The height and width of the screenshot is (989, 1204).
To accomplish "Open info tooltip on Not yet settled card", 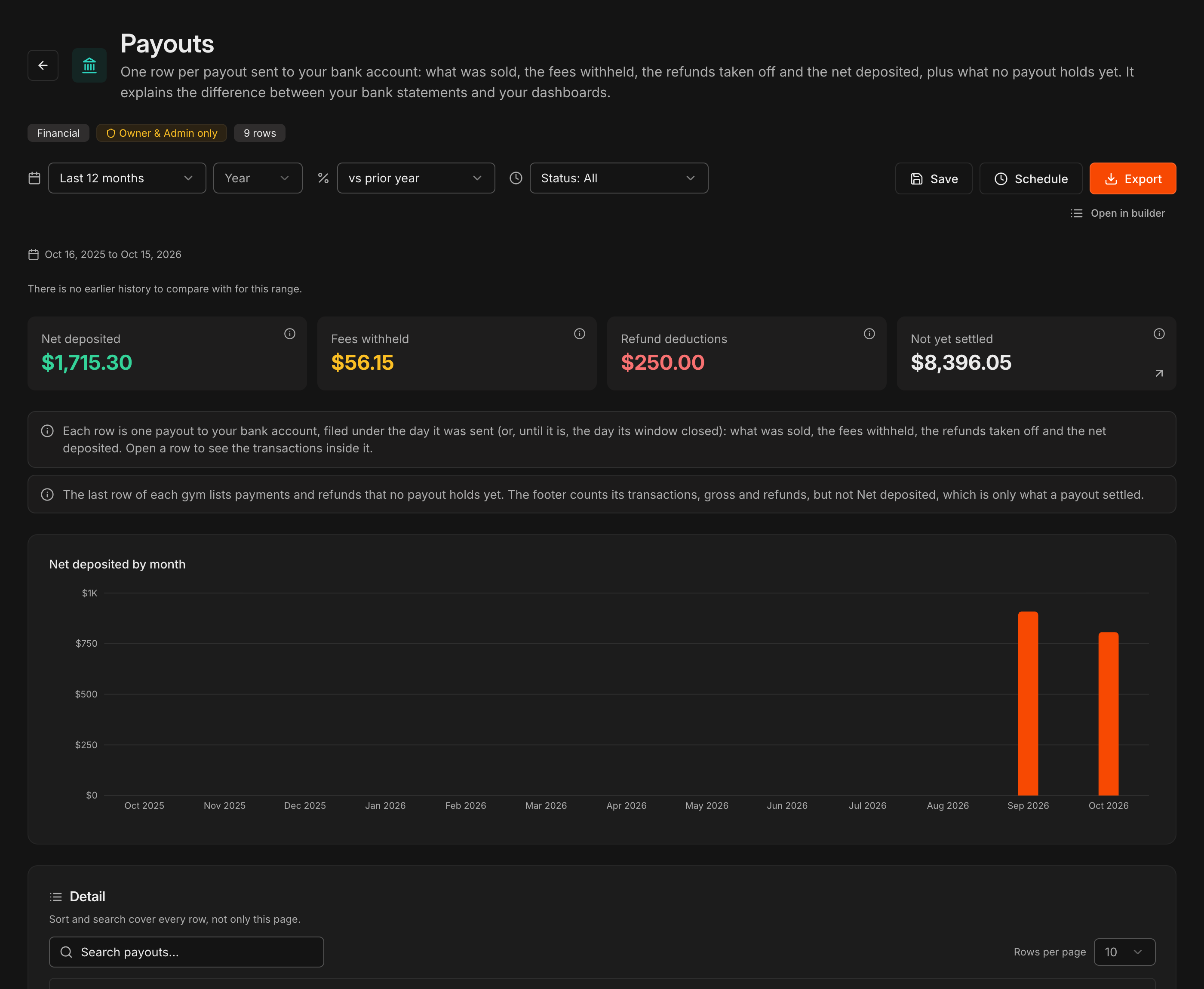I will pyautogui.click(x=1159, y=334).
